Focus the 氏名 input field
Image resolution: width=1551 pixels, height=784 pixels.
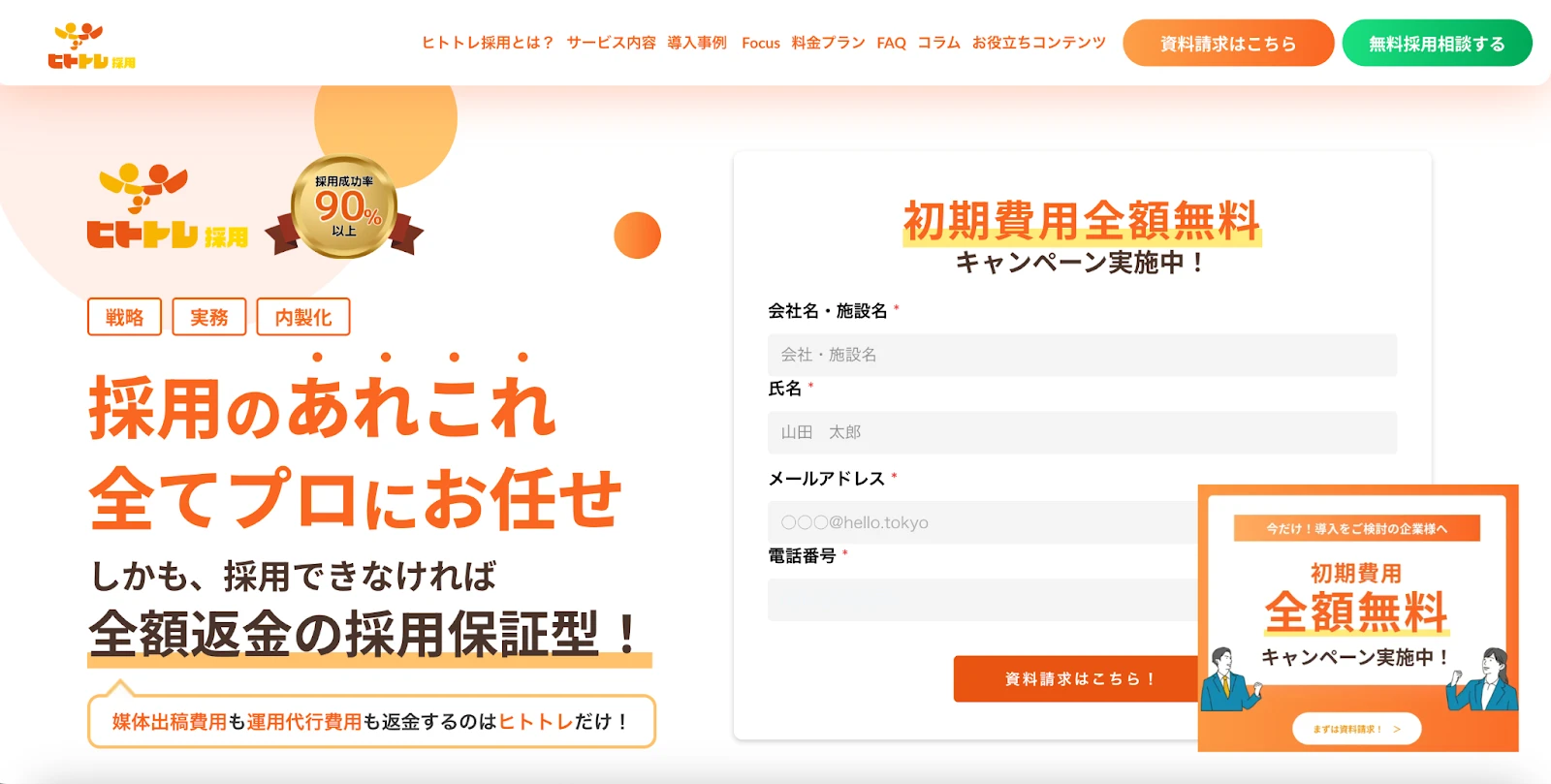1082,432
